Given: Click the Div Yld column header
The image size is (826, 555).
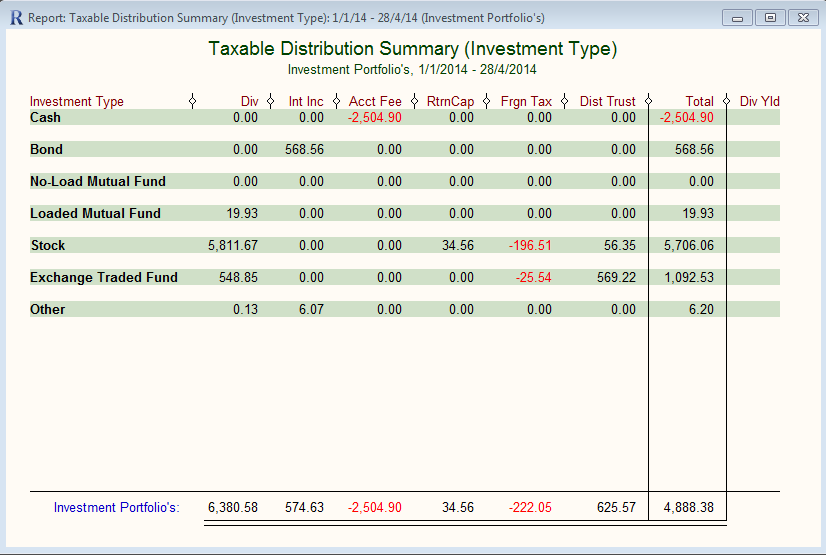Looking at the screenshot, I should pos(760,101).
